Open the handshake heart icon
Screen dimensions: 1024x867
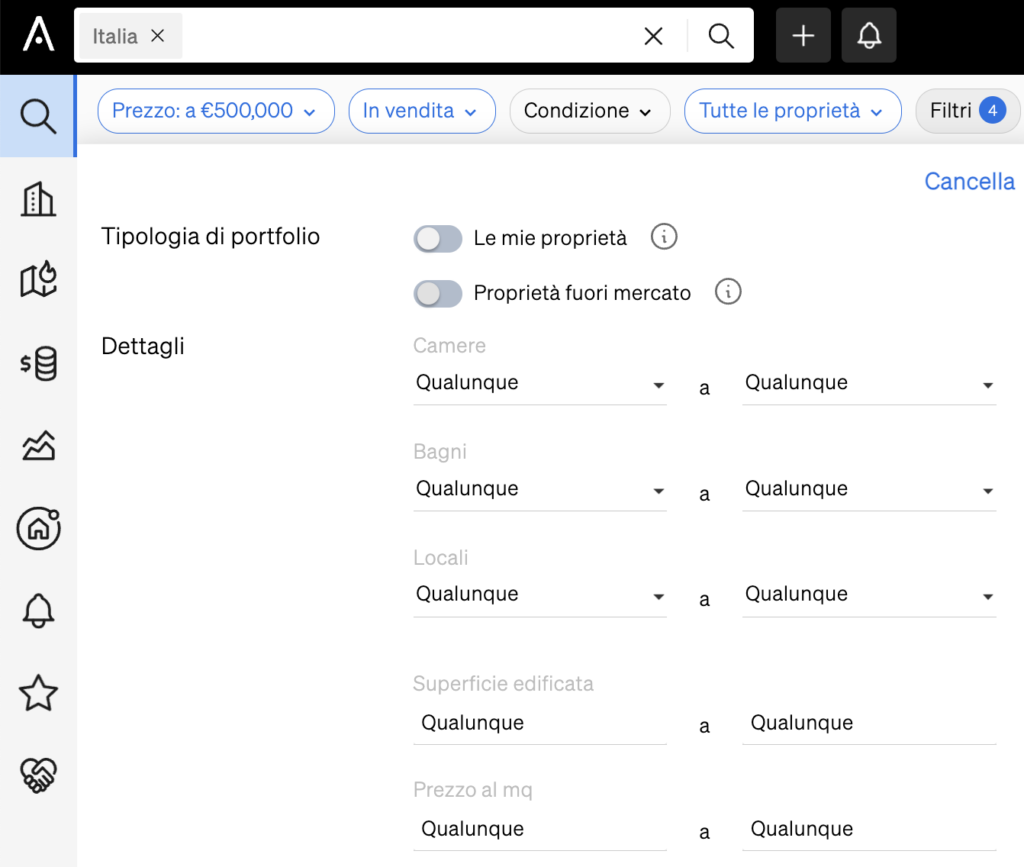(39, 775)
